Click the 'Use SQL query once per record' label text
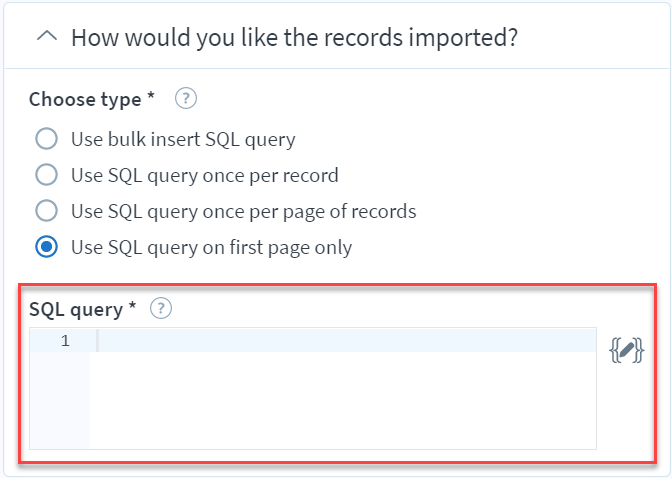Image resolution: width=672 pixels, height=478 pixels. coord(204,176)
